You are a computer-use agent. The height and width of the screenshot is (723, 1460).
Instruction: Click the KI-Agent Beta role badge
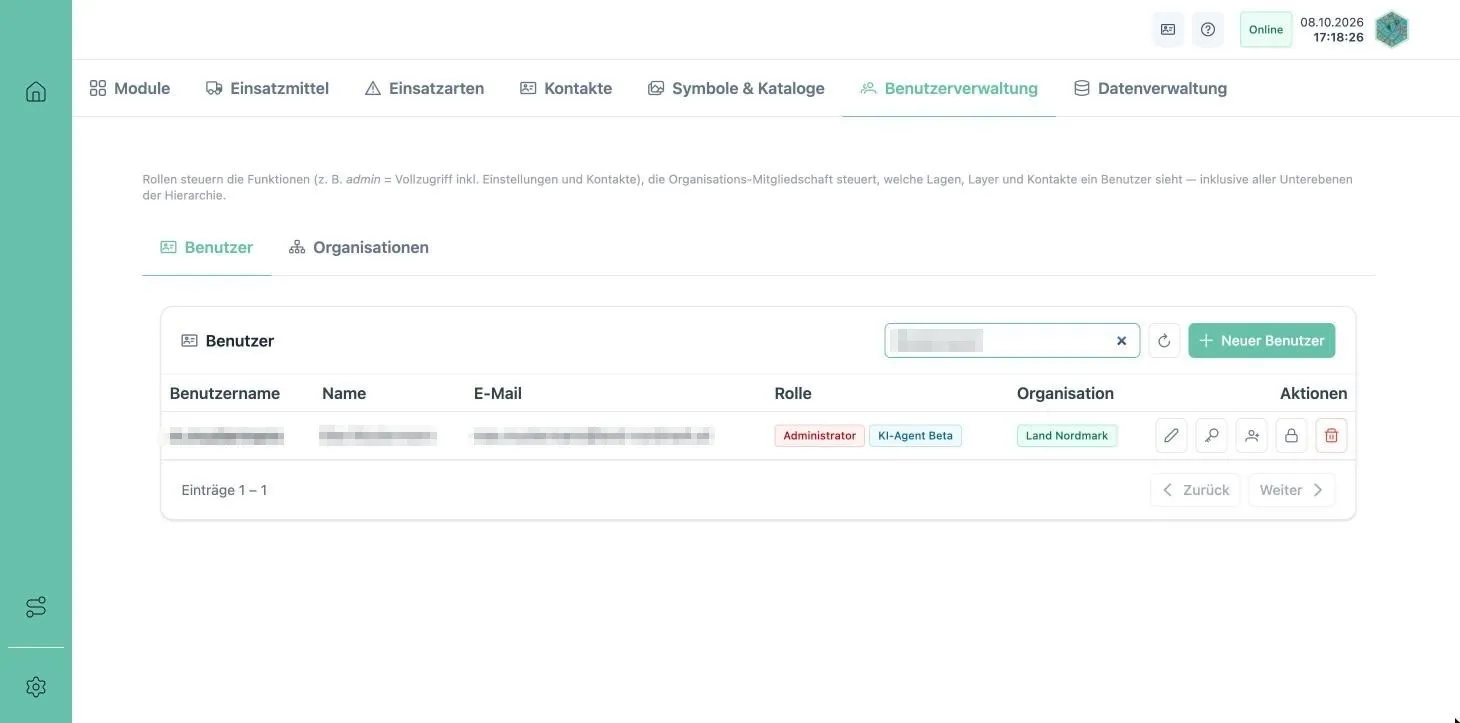(x=915, y=436)
